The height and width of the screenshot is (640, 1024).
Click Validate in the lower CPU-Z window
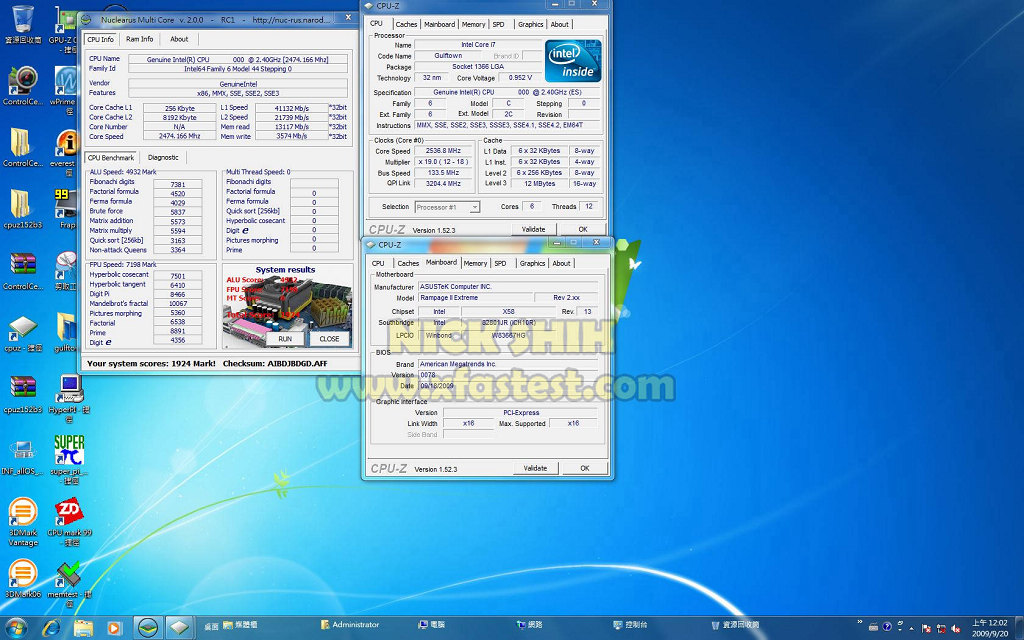click(x=535, y=468)
